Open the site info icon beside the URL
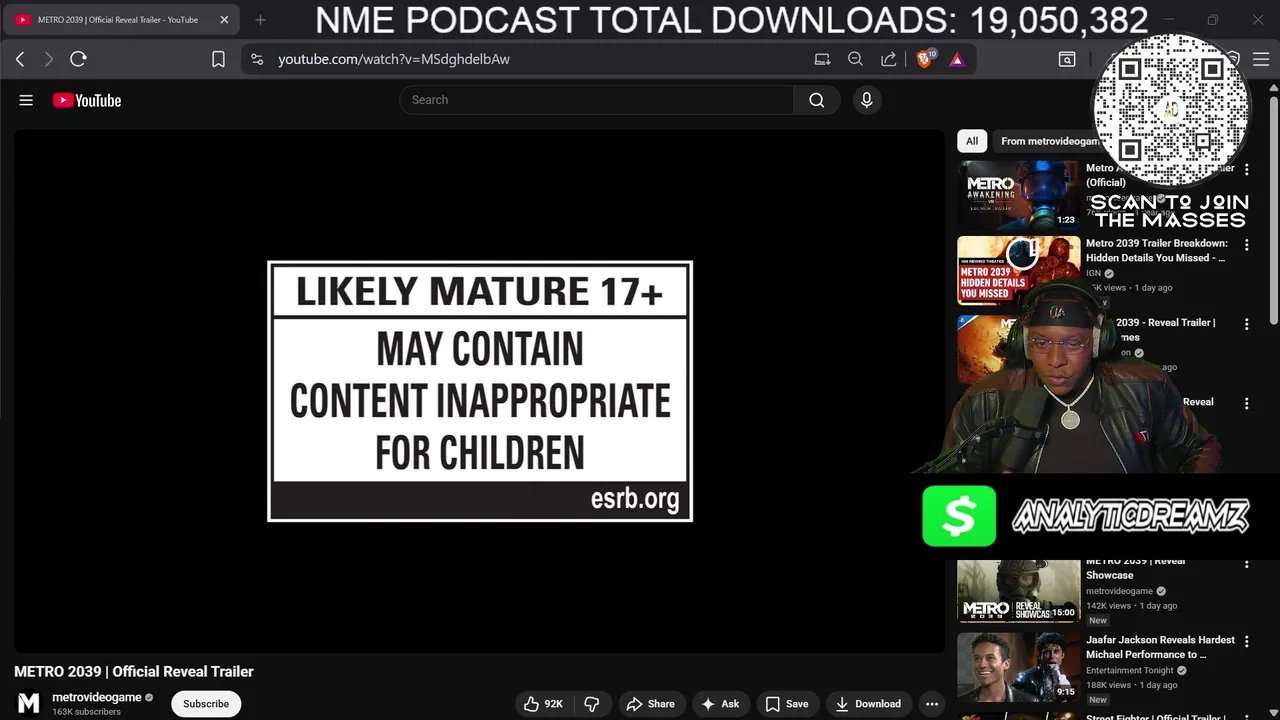1280x720 pixels. (257, 59)
